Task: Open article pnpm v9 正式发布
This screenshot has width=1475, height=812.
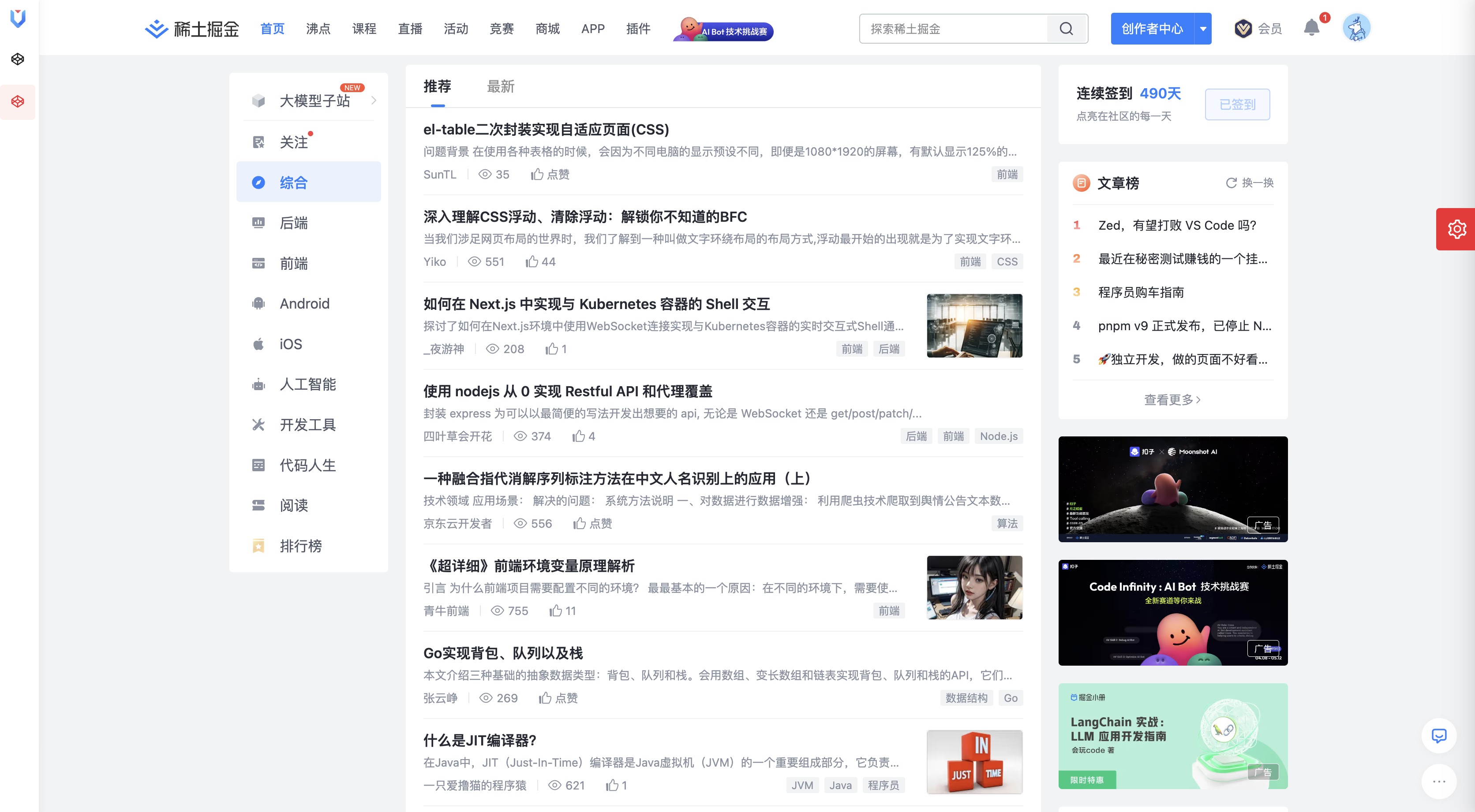Action: click(1184, 326)
